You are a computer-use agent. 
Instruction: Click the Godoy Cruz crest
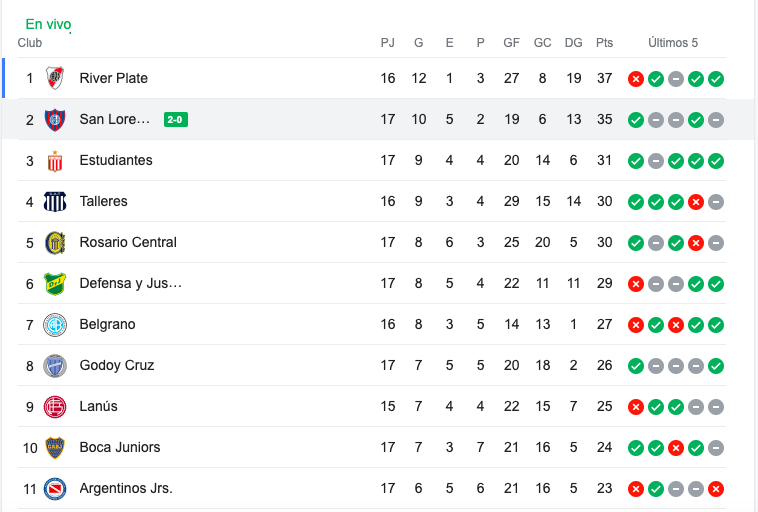pyautogui.click(x=55, y=366)
